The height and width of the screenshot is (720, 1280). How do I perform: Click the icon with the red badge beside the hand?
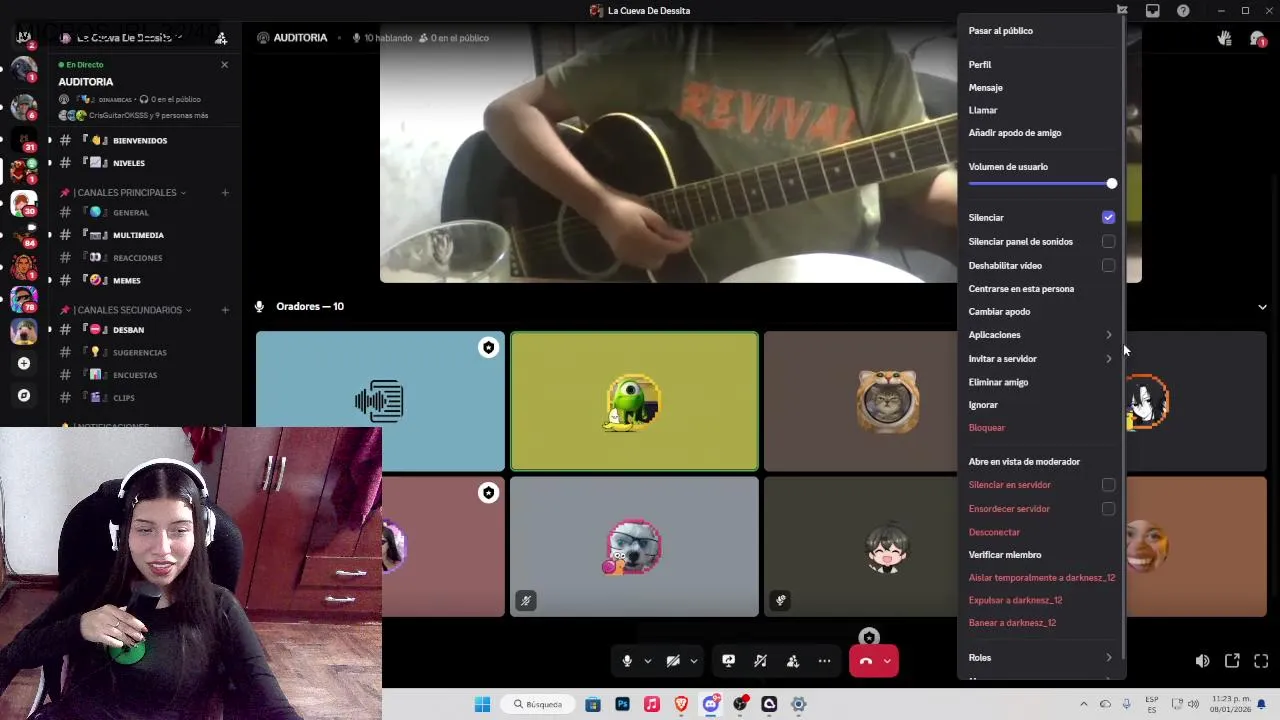pyautogui.click(x=1257, y=38)
